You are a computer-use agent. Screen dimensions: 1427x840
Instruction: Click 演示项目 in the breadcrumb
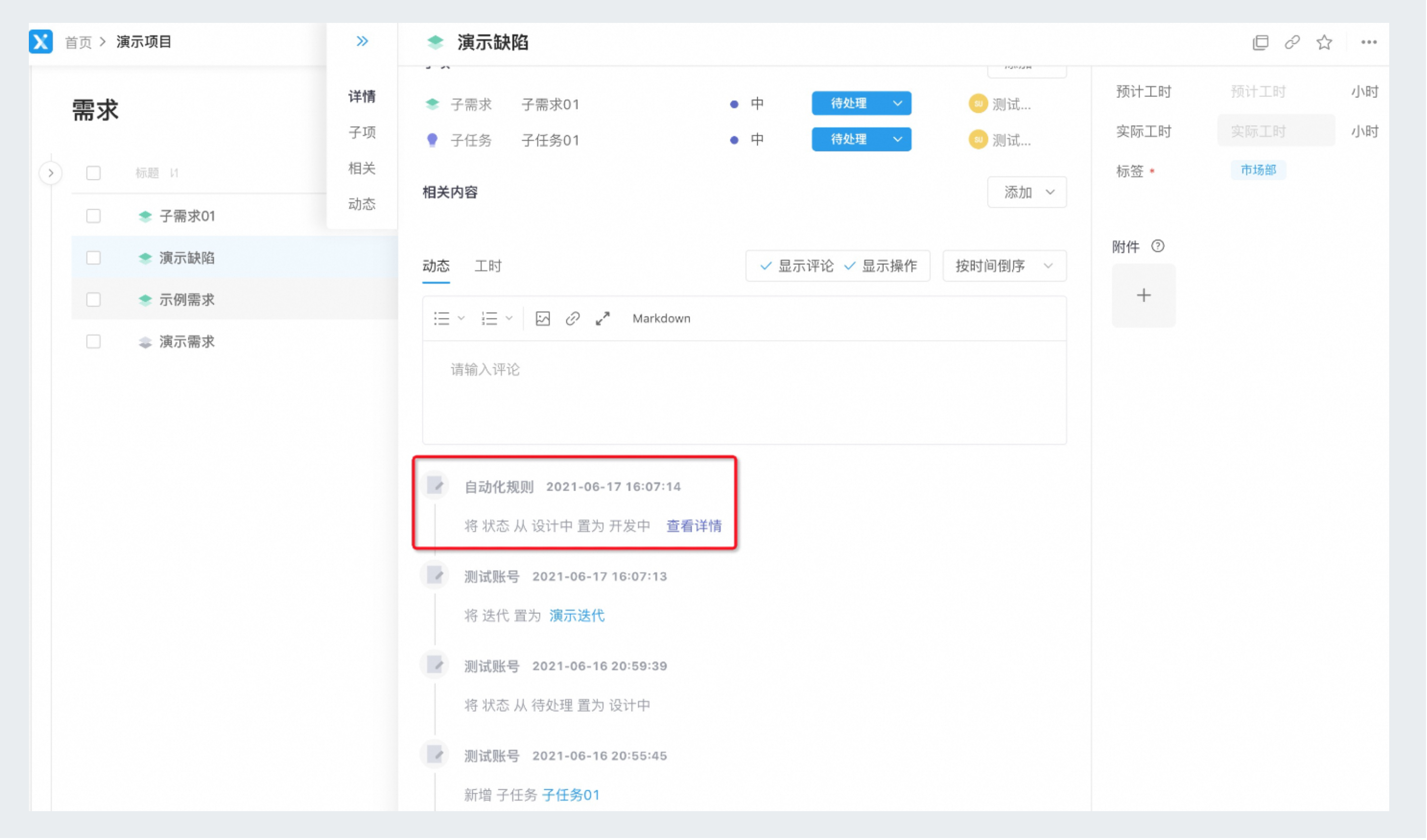(144, 42)
